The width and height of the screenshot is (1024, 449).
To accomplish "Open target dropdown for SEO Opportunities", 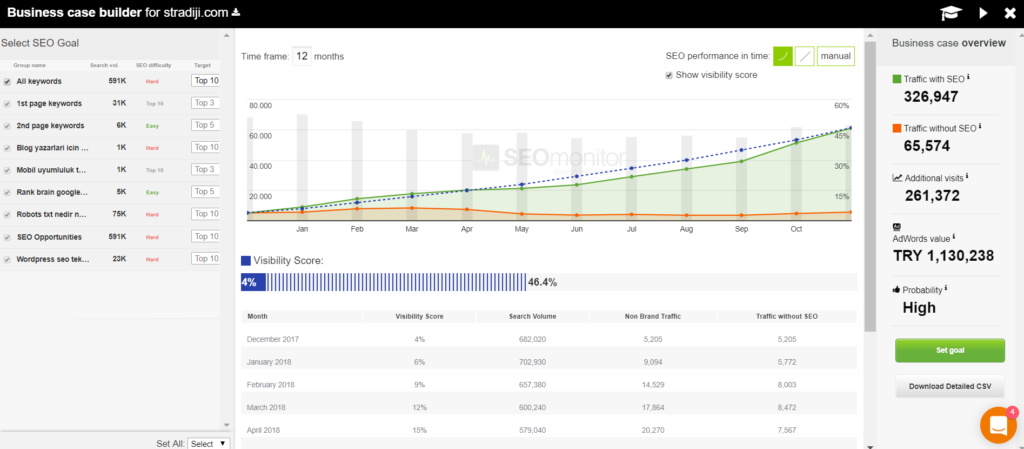I will point(206,236).
